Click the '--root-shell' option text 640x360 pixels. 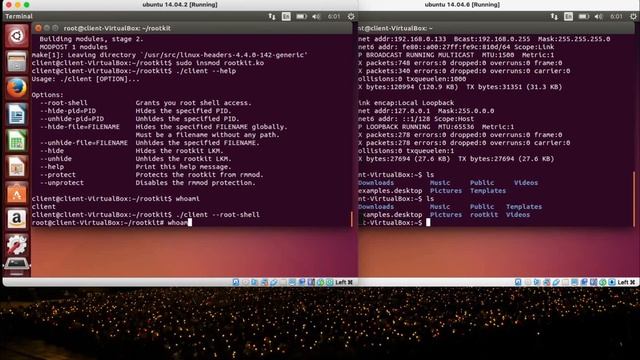(x=64, y=103)
